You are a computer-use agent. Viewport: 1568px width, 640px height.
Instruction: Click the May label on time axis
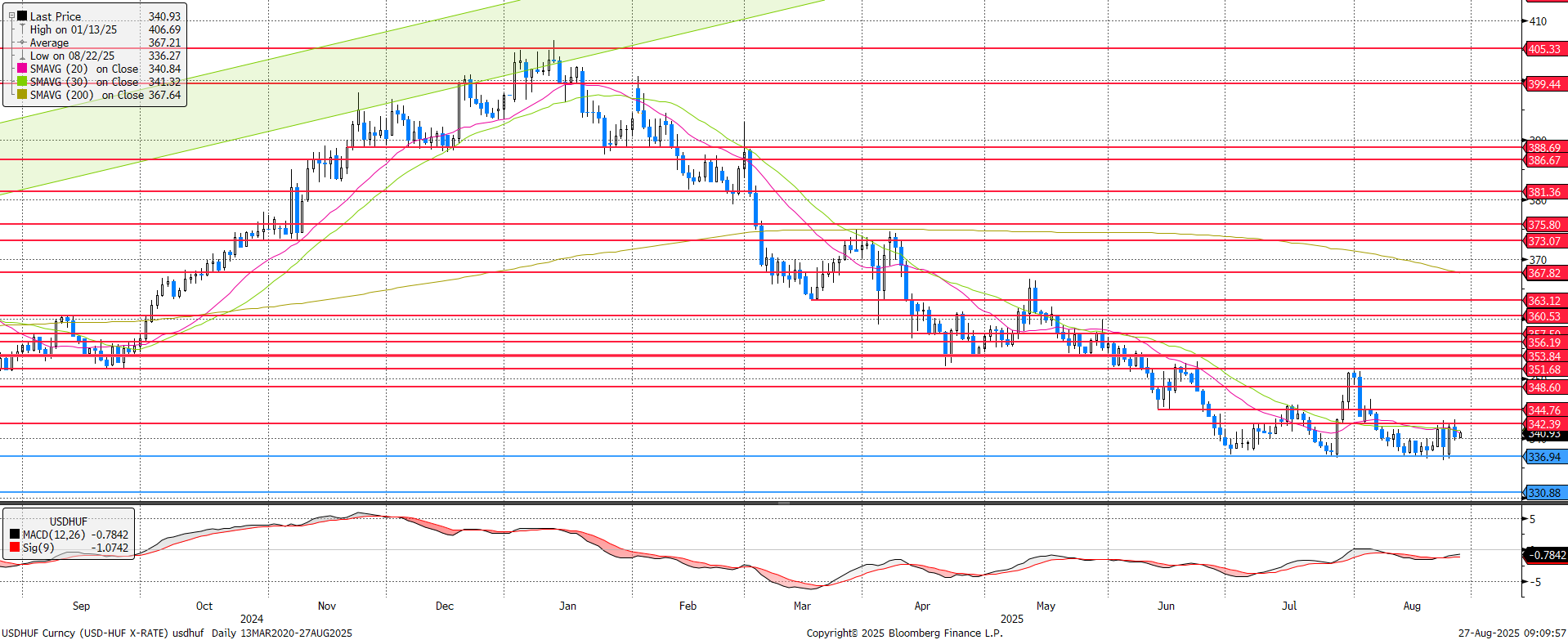[x=1046, y=606]
